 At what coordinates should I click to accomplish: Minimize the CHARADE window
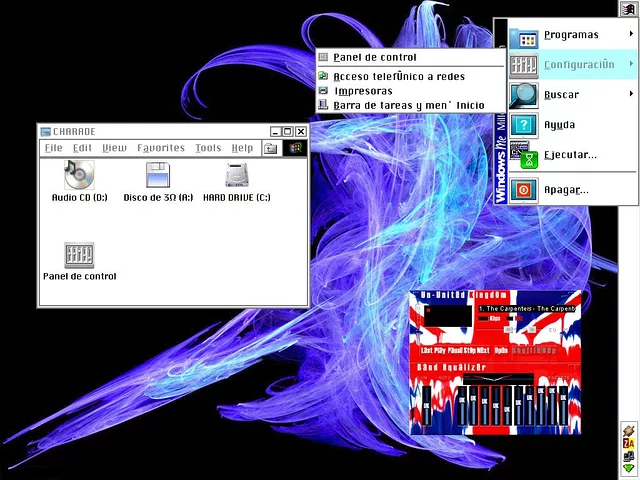point(276,131)
